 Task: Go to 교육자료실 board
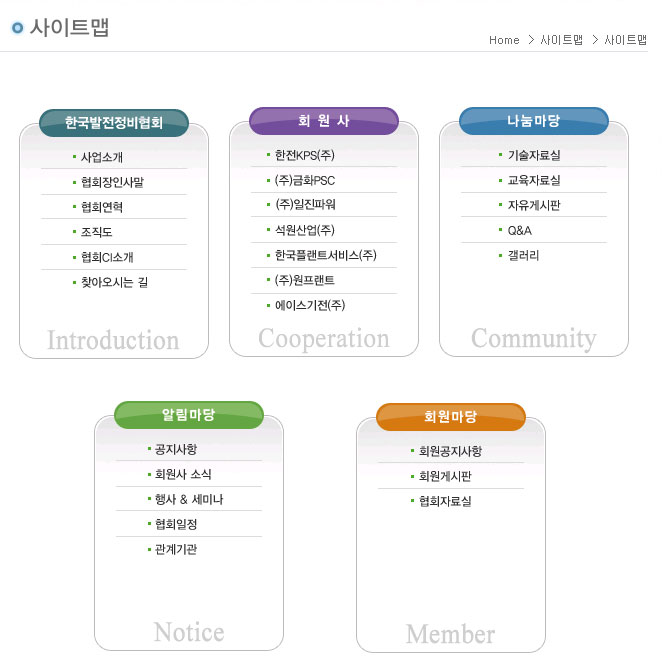pyautogui.click(x=534, y=180)
